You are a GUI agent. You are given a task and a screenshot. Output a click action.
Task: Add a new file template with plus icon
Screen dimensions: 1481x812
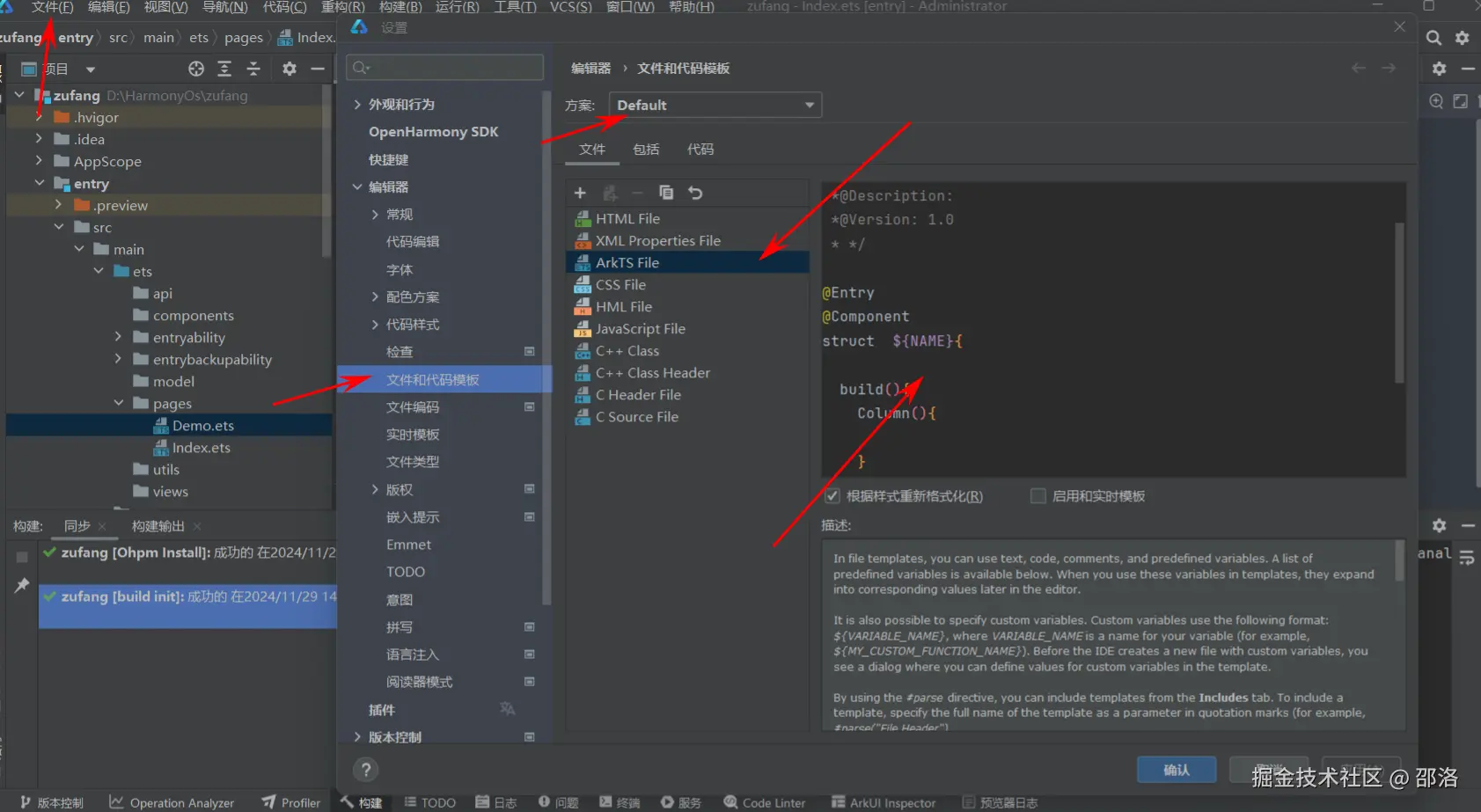point(580,193)
